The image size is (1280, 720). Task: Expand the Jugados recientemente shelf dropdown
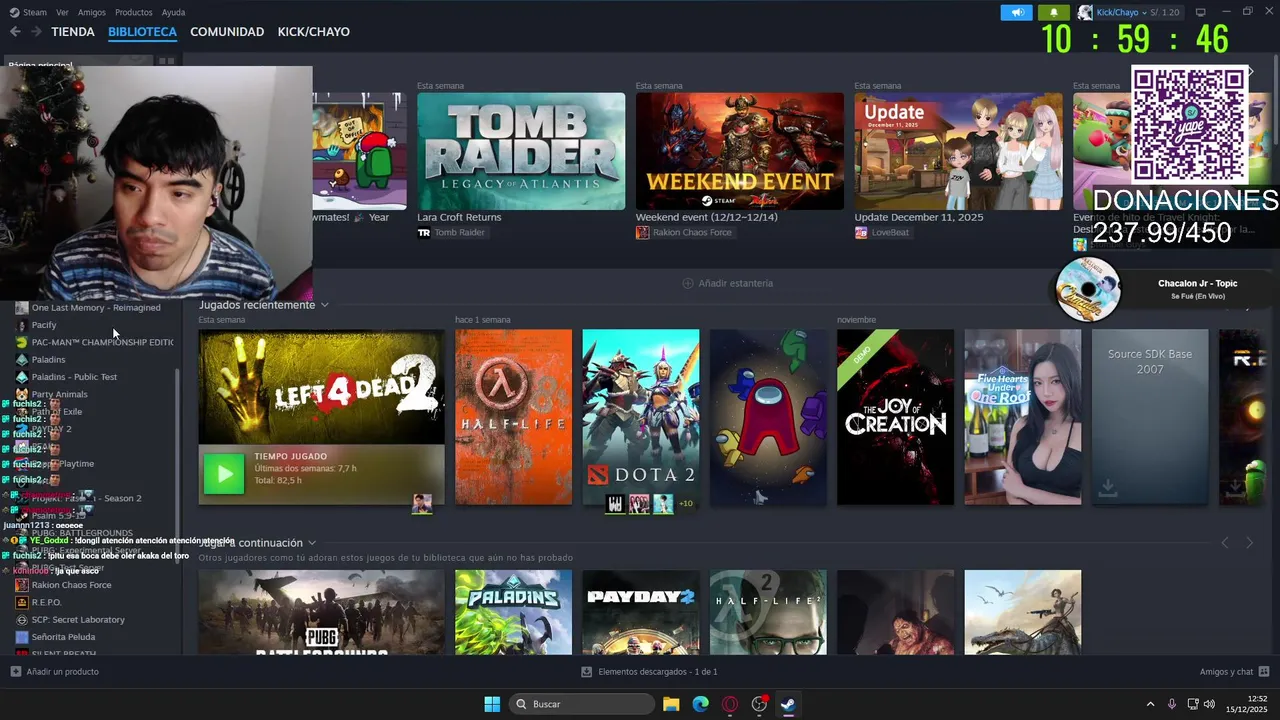[x=325, y=305]
